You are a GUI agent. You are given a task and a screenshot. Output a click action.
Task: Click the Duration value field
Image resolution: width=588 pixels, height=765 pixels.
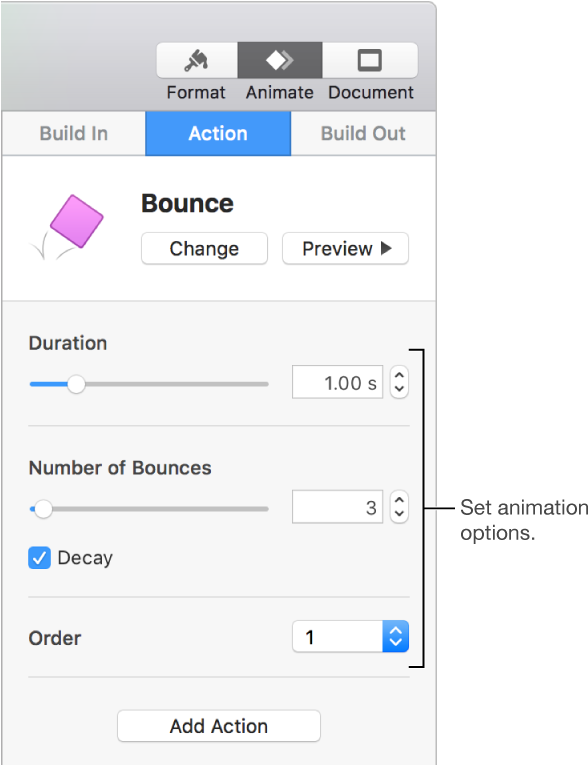pos(337,382)
